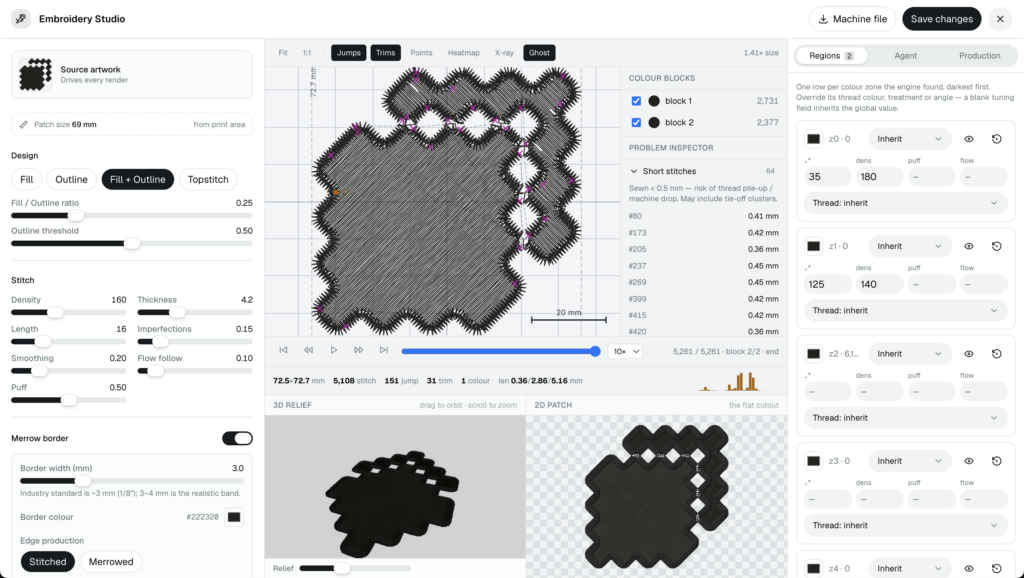
Task: Turn off the Merrow border switch
Action: pos(237,438)
